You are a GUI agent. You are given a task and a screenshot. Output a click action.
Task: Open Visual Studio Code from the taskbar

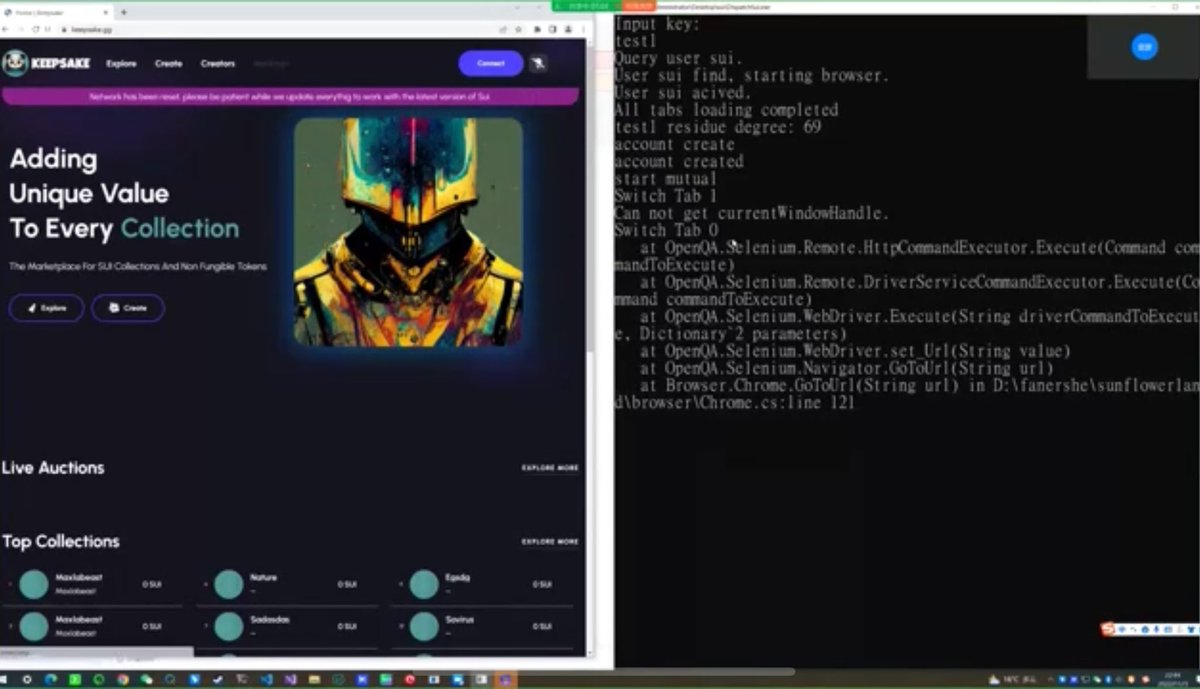[x=267, y=679]
